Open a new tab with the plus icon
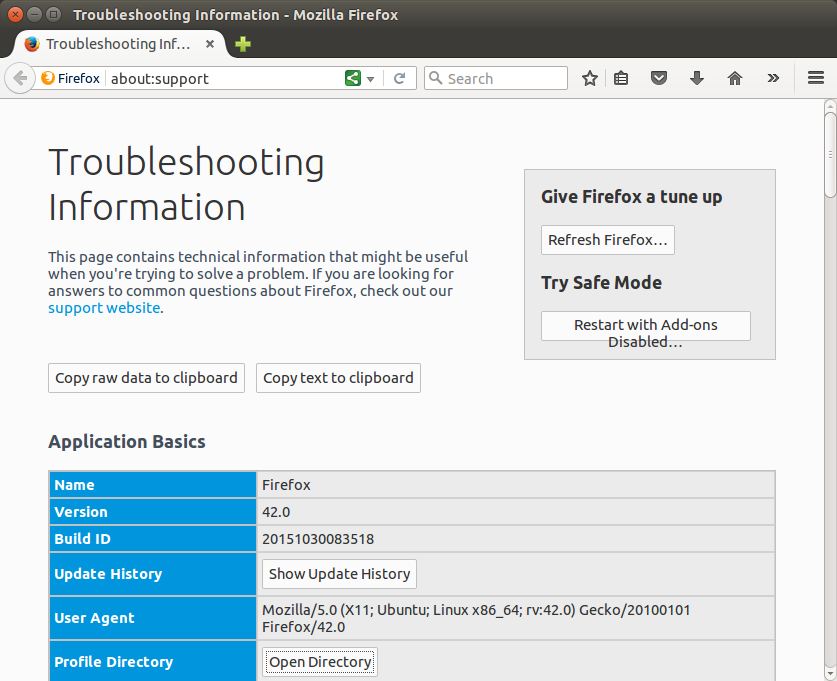The image size is (837, 681). click(x=243, y=44)
